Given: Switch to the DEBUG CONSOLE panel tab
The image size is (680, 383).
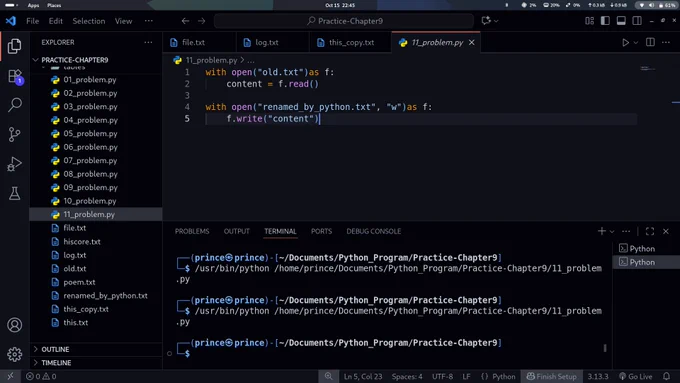Looking at the screenshot, I should (x=374, y=231).
